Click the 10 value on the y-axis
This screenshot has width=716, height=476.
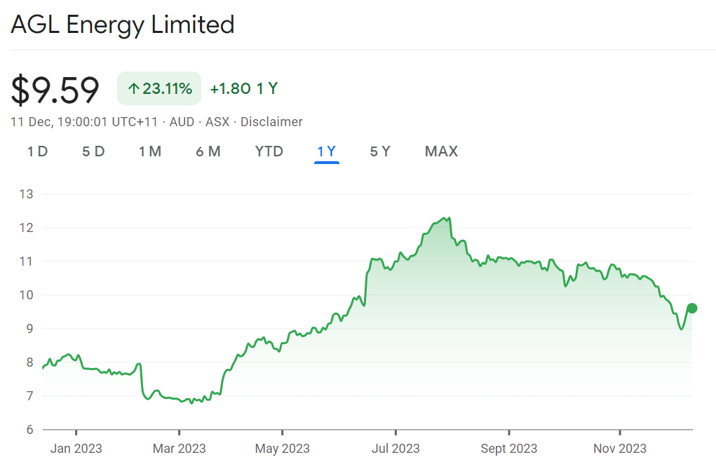pos(26,295)
